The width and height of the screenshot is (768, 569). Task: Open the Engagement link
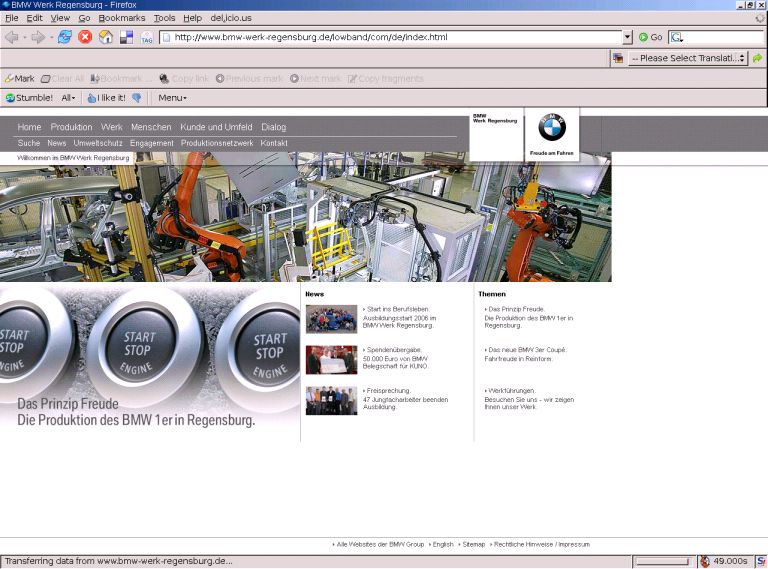point(151,143)
